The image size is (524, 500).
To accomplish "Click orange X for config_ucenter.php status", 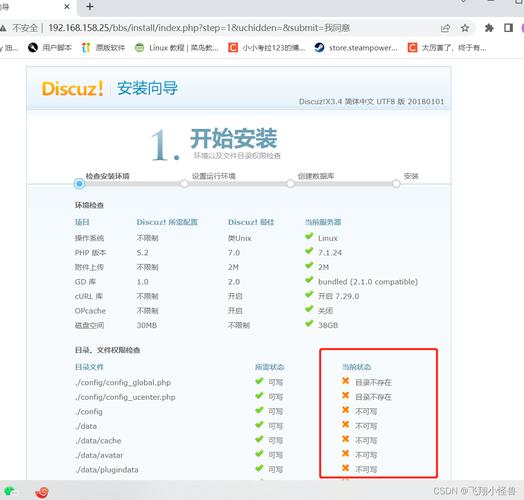I will (x=346, y=395).
